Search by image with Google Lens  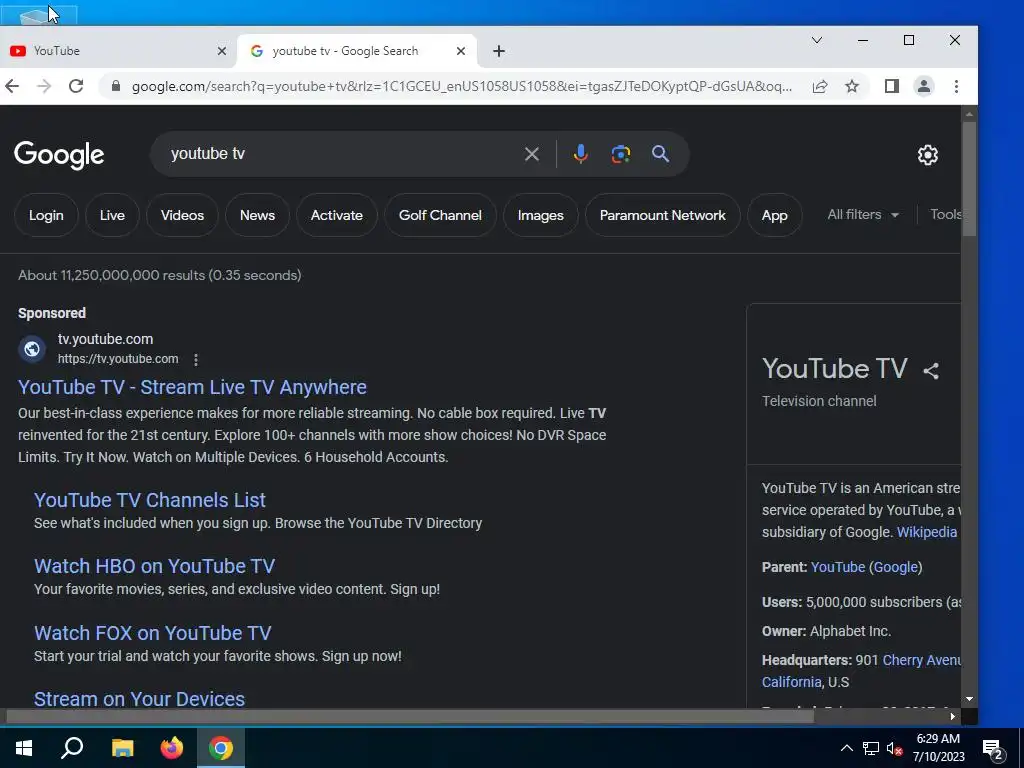(x=620, y=154)
